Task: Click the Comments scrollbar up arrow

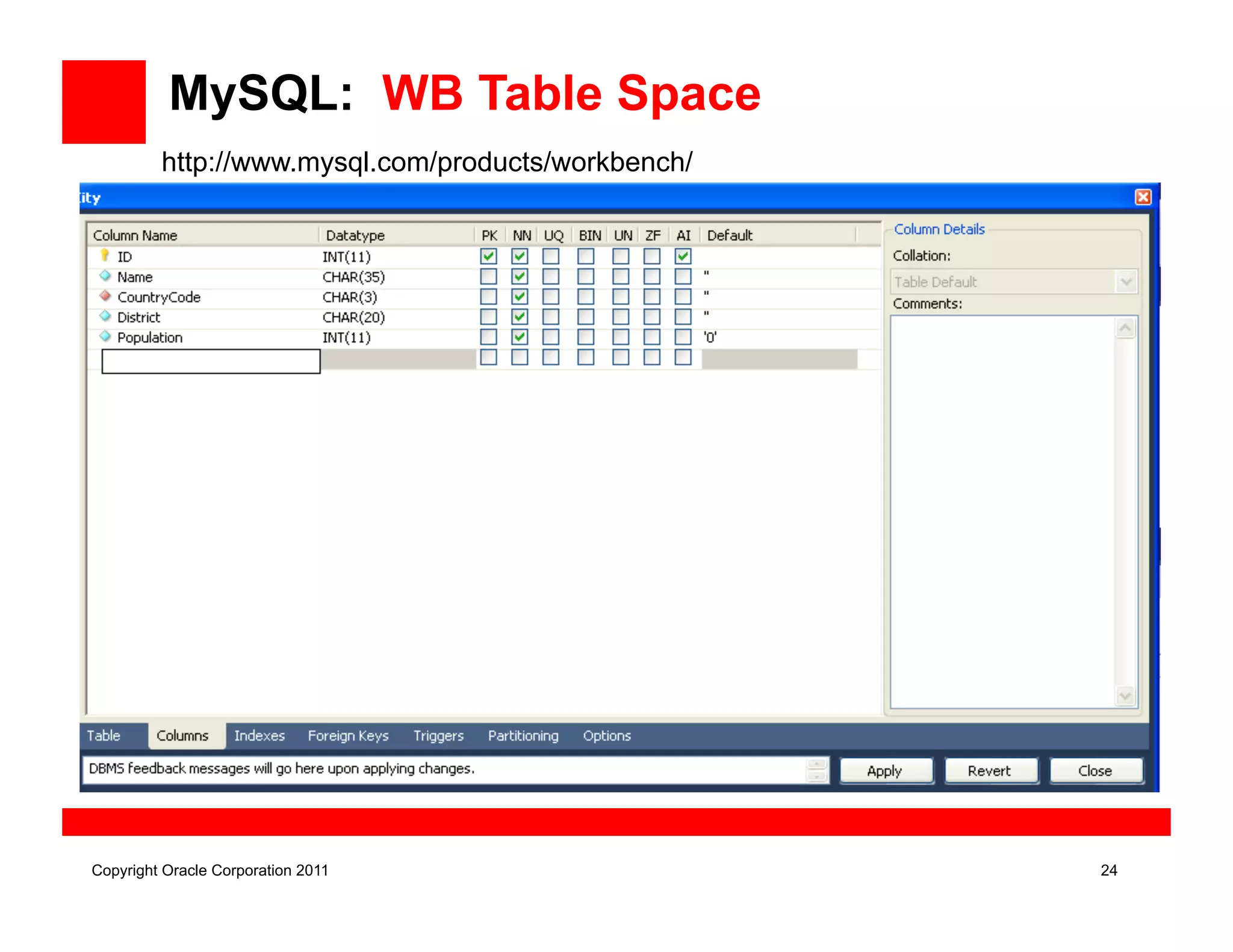Action: [1125, 329]
